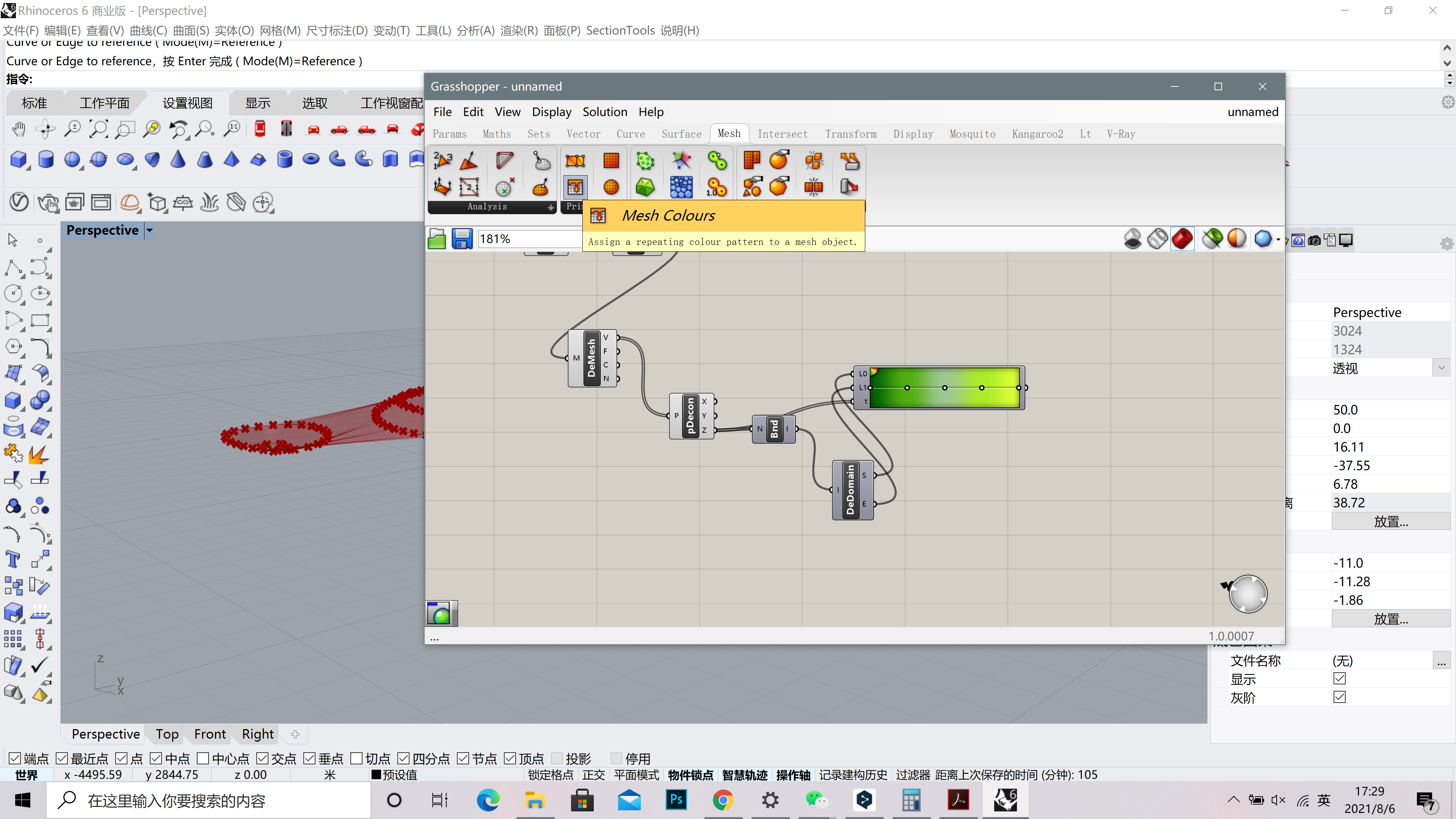
Task: Open Photoshop from the taskbar
Action: (676, 800)
